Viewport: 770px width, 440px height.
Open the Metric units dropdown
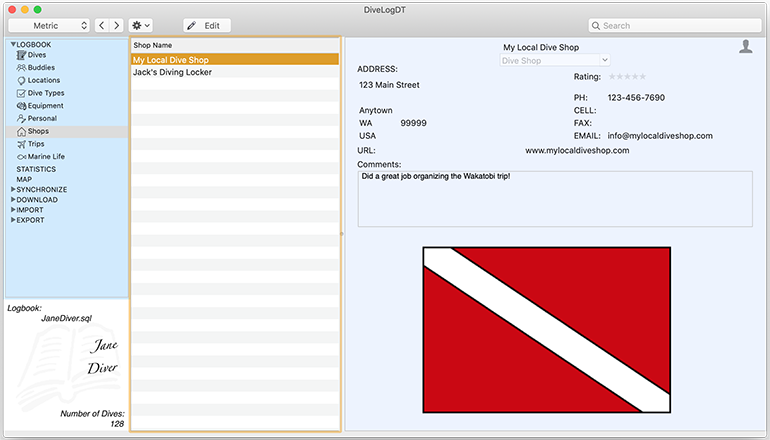49,25
